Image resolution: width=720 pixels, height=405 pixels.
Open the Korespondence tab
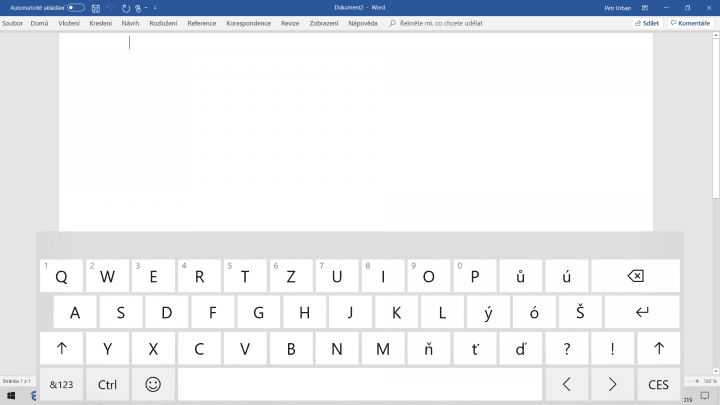click(248, 23)
